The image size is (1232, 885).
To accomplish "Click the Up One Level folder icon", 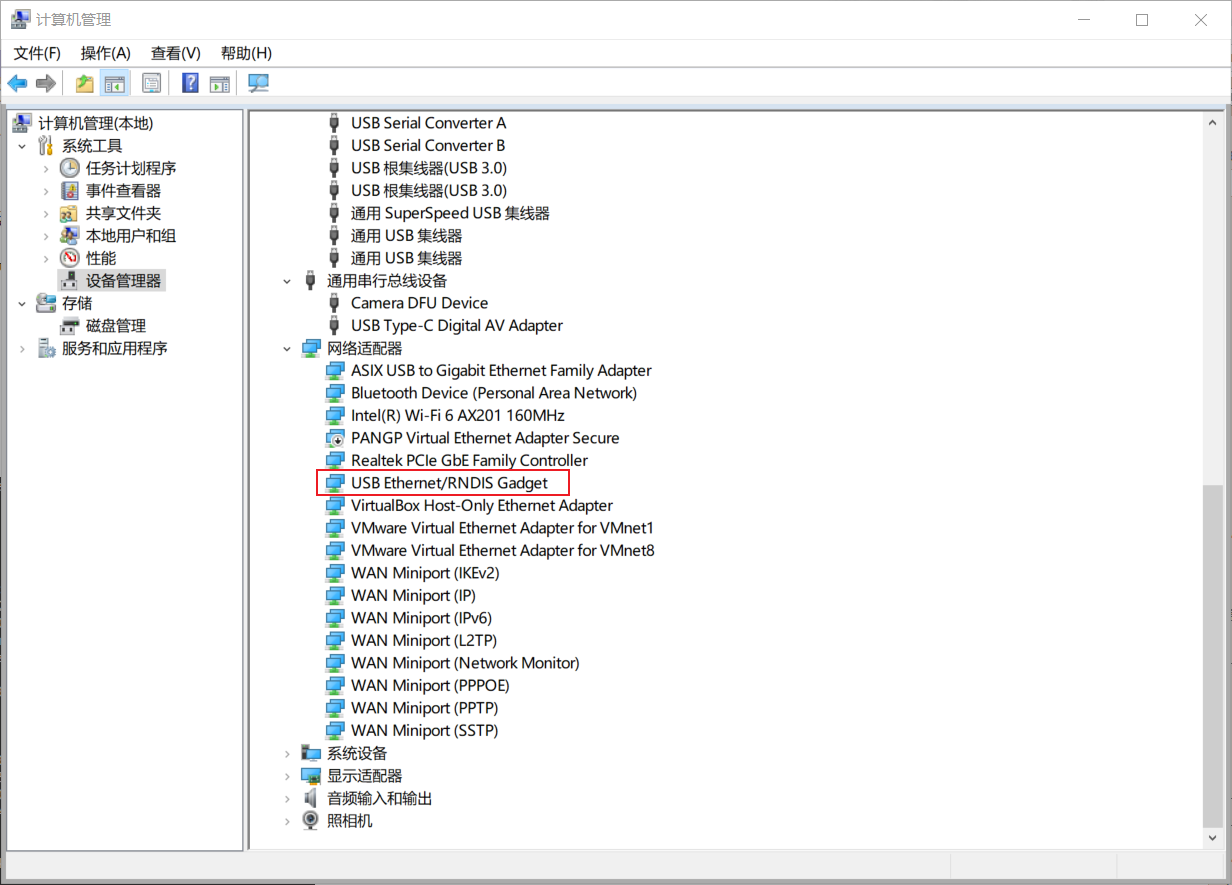I will tap(85, 83).
